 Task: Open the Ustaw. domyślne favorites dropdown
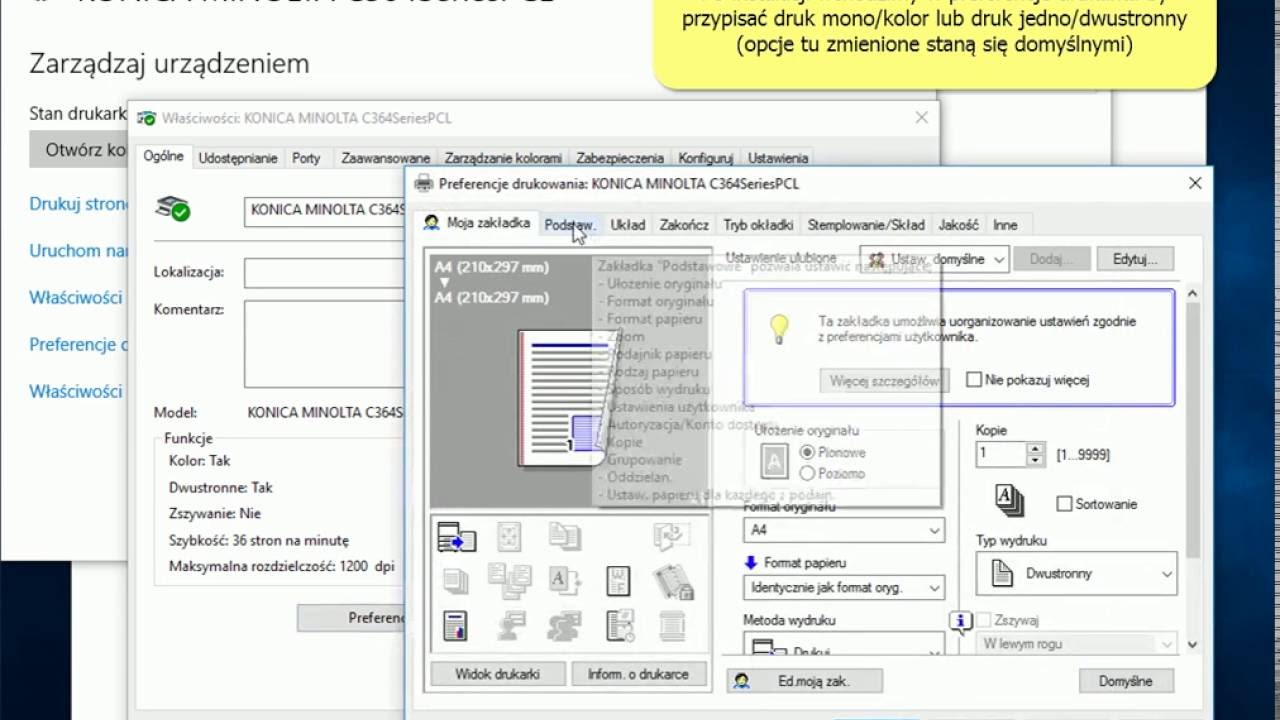click(x=934, y=259)
